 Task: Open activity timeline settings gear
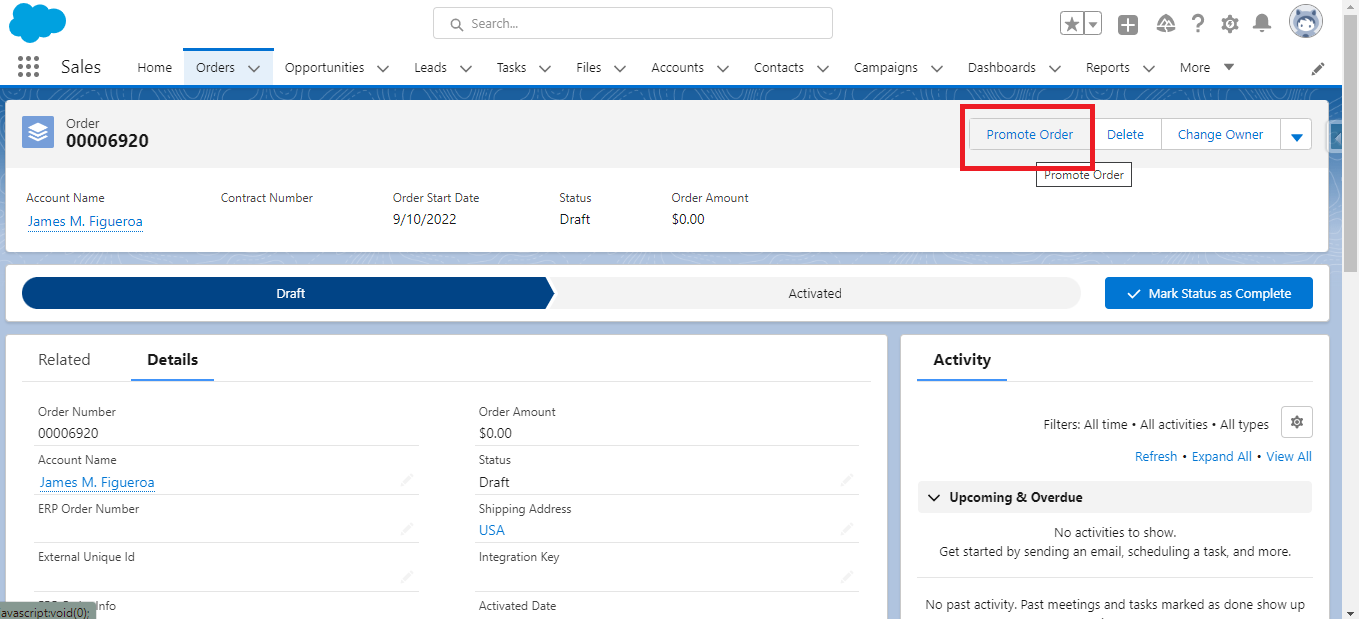[1297, 422]
